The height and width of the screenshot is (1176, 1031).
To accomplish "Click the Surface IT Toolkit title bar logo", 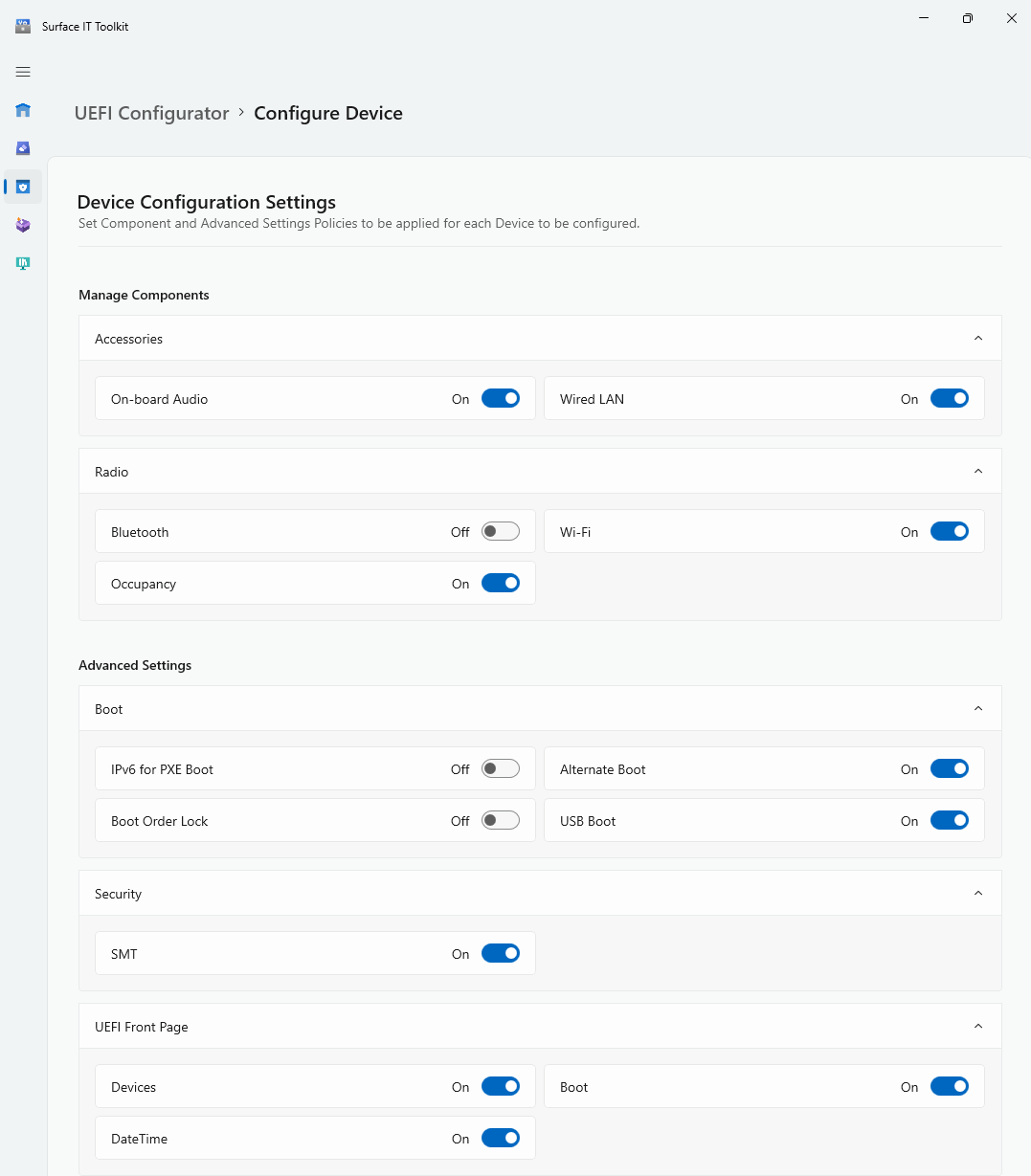I will [22, 26].
